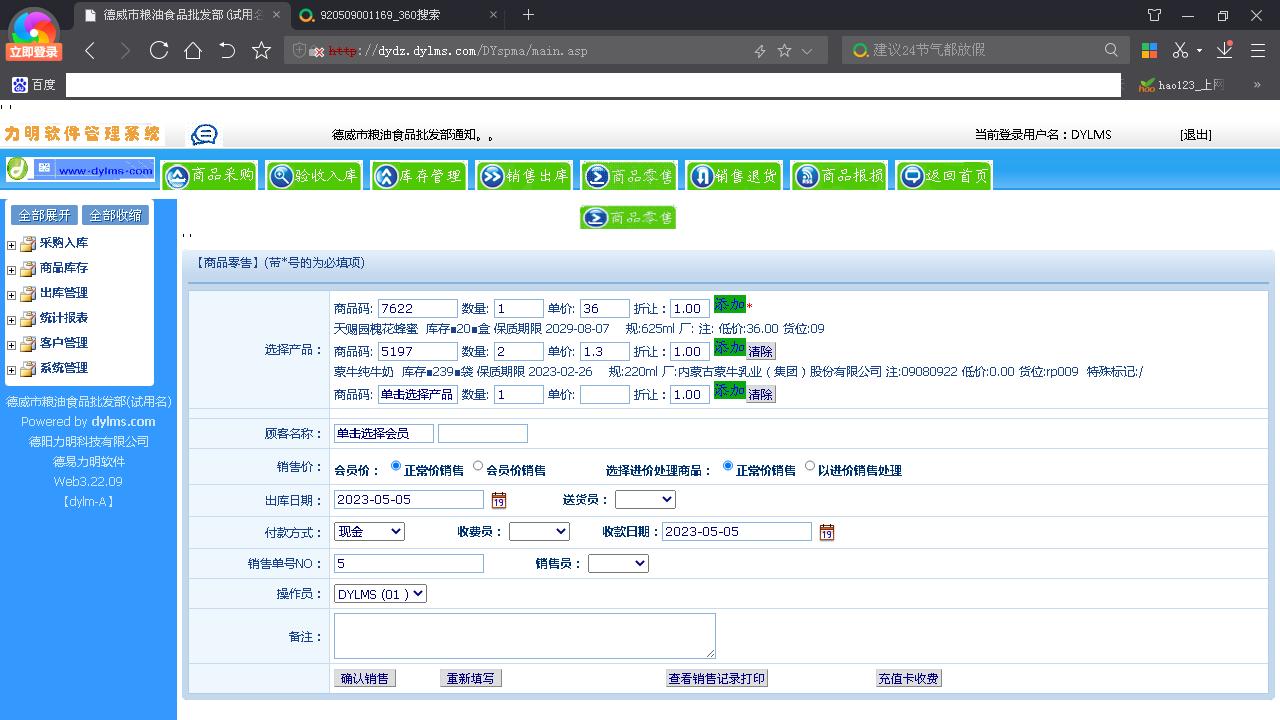Open the 销售退货 toolbar icon
1280x720 pixels.
(x=733, y=175)
